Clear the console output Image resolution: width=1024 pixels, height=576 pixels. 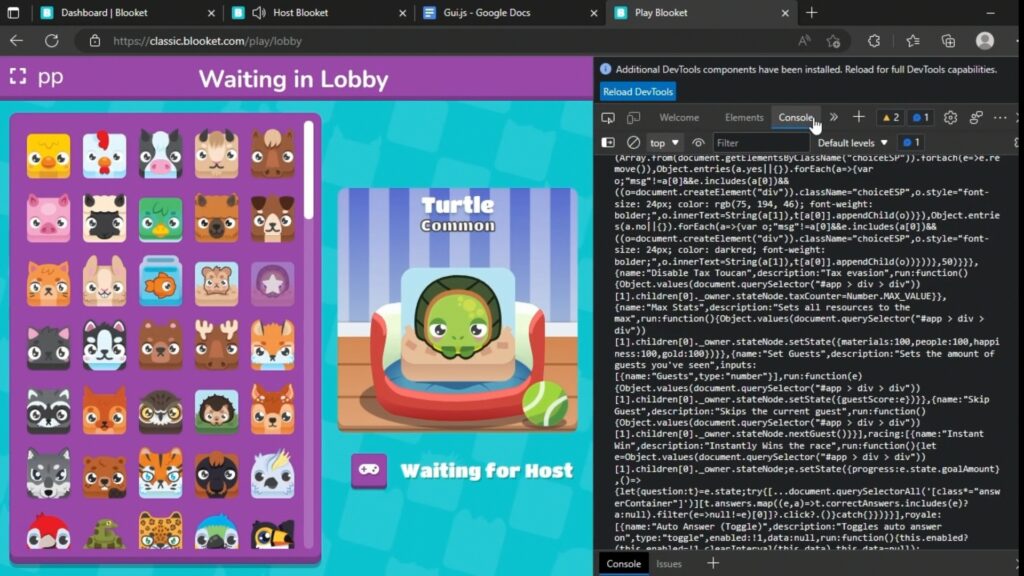pyautogui.click(x=633, y=142)
